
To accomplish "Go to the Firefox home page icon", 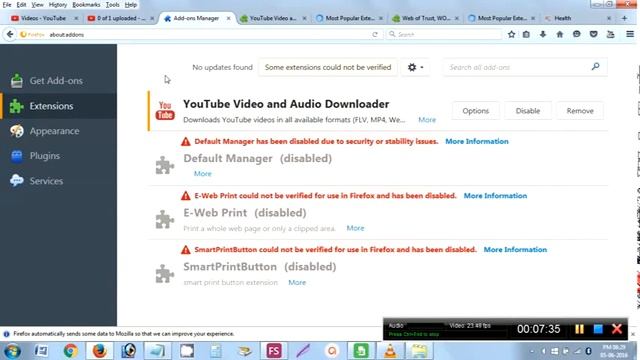I will point(560,35).
